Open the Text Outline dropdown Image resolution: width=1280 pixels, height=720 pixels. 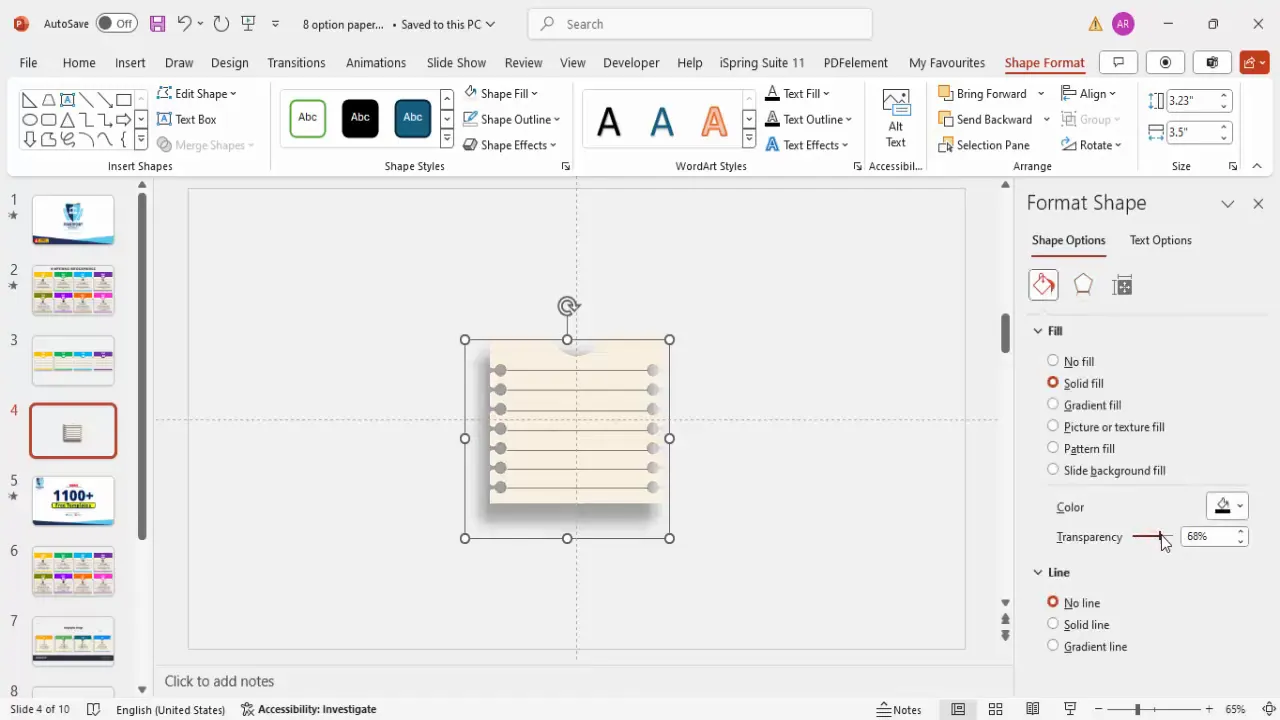pos(808,119)
